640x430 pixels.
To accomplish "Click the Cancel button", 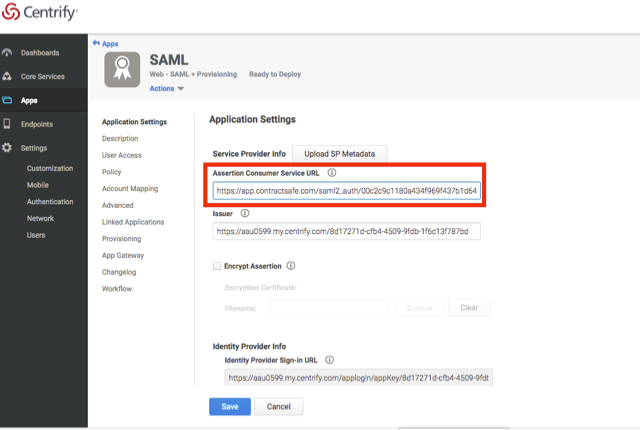I will click(279, 406).
